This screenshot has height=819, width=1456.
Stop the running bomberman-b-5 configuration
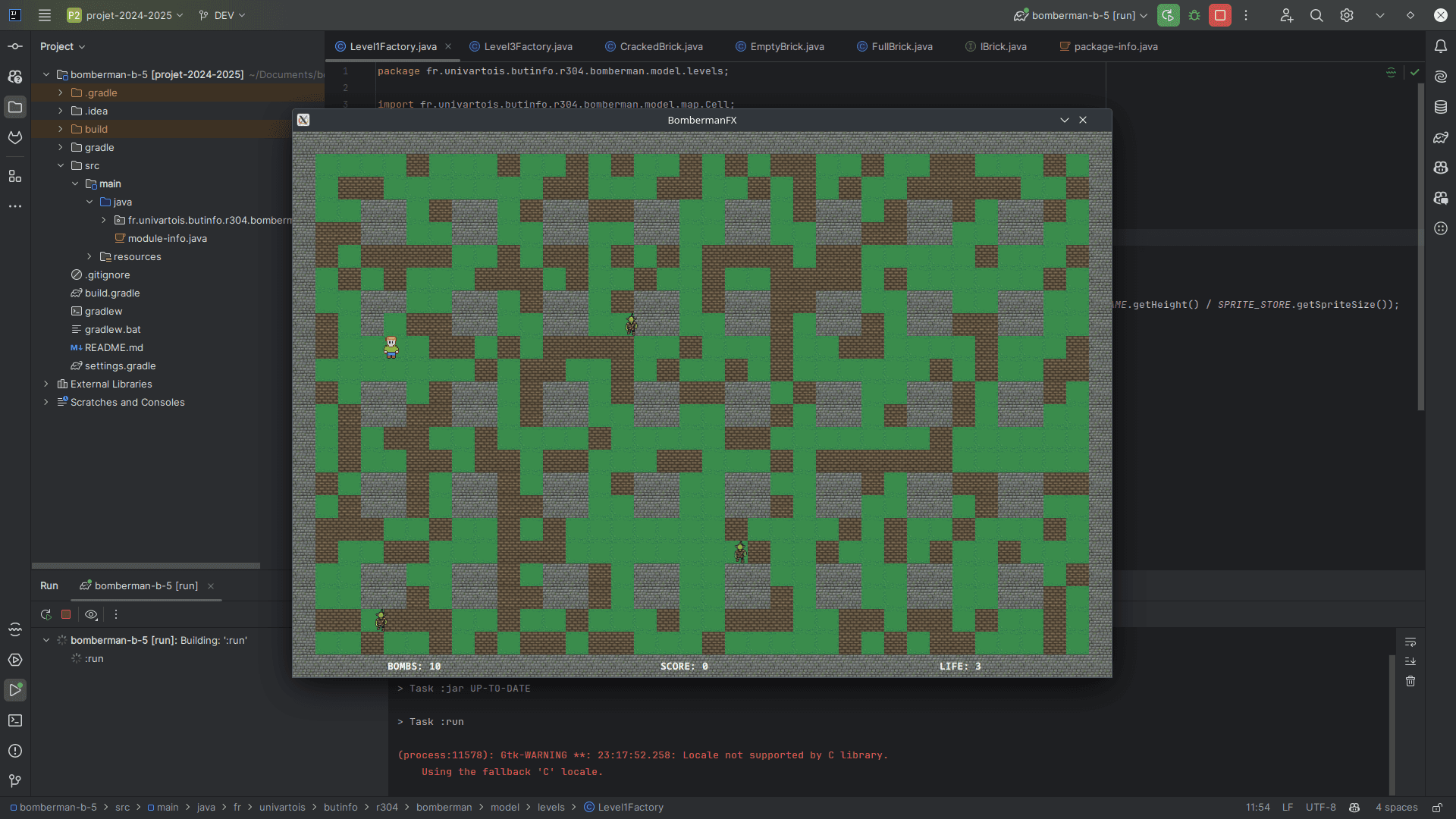click(1220, 15)
